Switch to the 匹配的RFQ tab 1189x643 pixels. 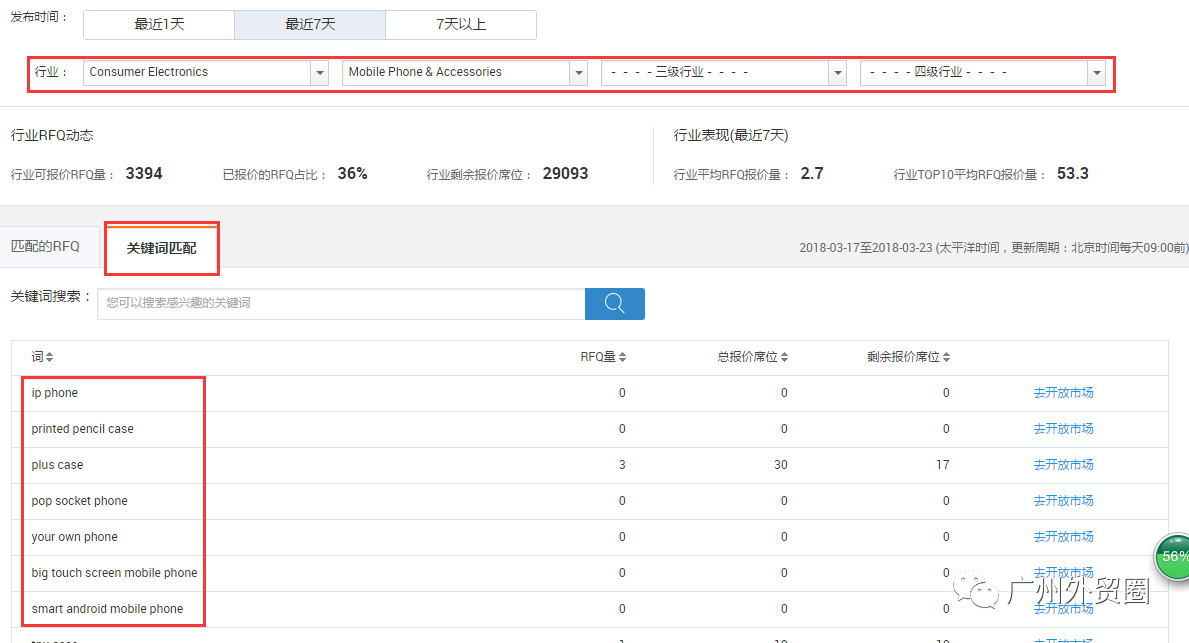[x=45, y=246]
